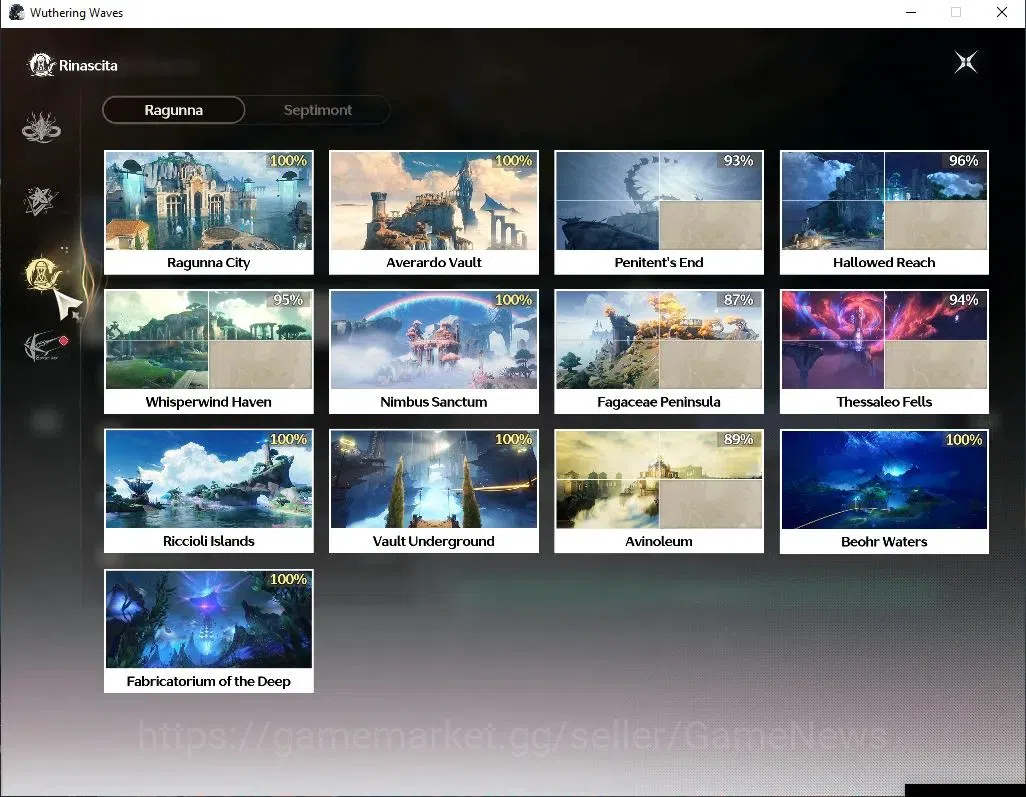The image size is (1026, 797).
Task: Open the Avinoleum area card
Action: point(659,491)
